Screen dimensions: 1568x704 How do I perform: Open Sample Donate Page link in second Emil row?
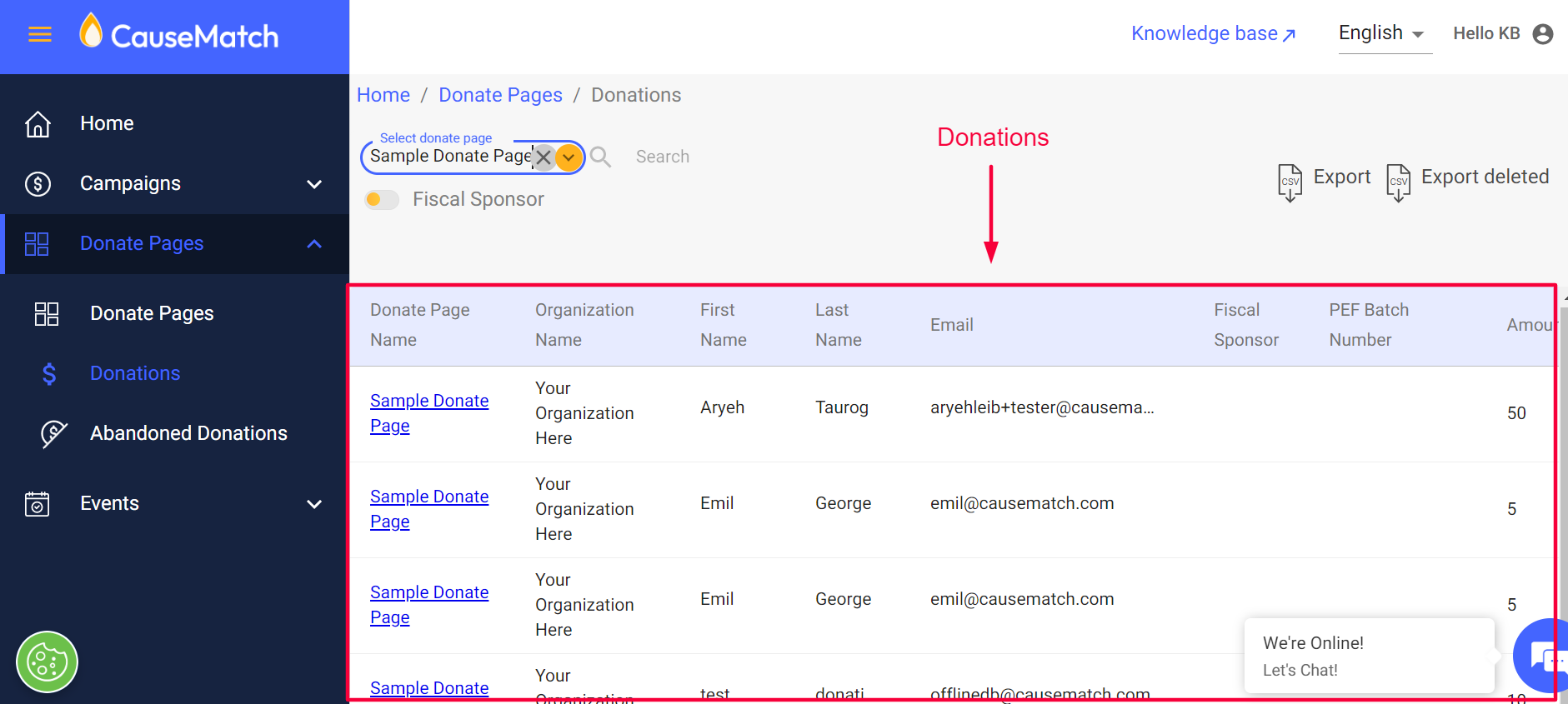tap(429, 605)
